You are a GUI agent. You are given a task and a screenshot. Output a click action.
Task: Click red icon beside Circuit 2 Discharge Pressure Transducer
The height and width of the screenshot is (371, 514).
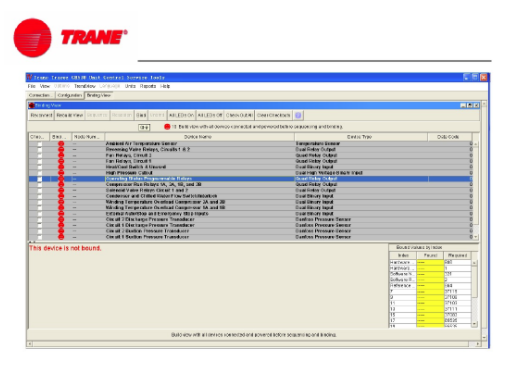pos(61,219)
